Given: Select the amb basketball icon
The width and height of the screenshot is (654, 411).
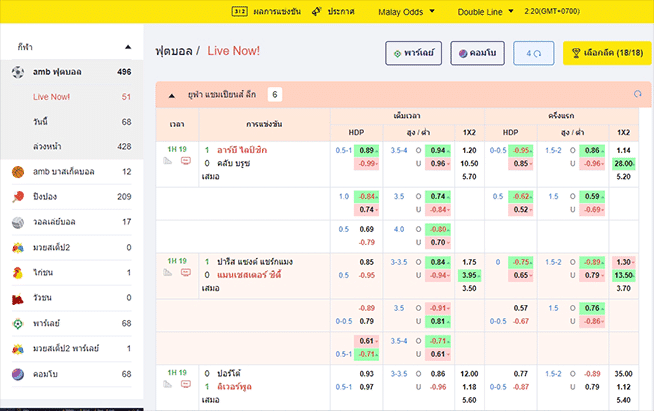Looking at the screenshot, I should (18, 171).
